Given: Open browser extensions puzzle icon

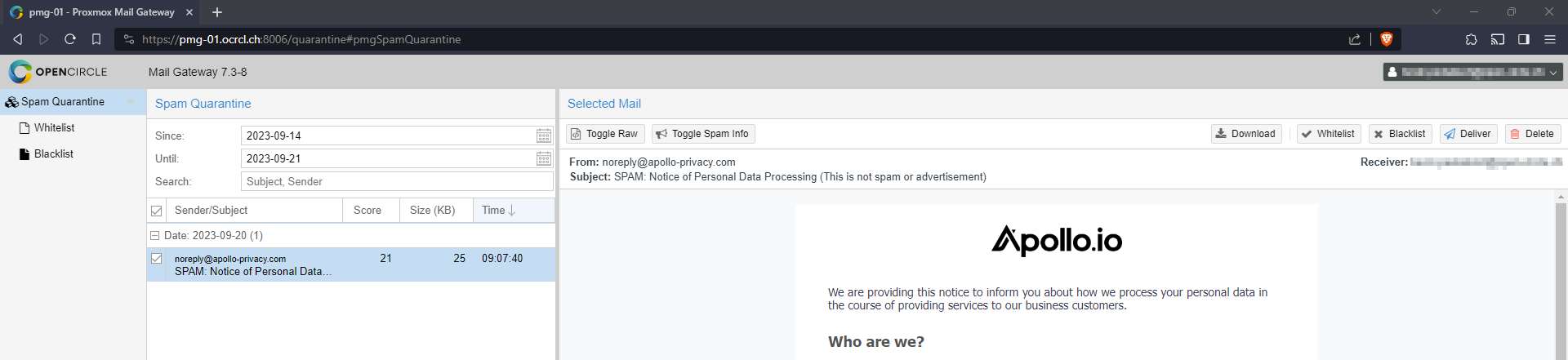Looking at the screenshot, I should point(1471,39).
